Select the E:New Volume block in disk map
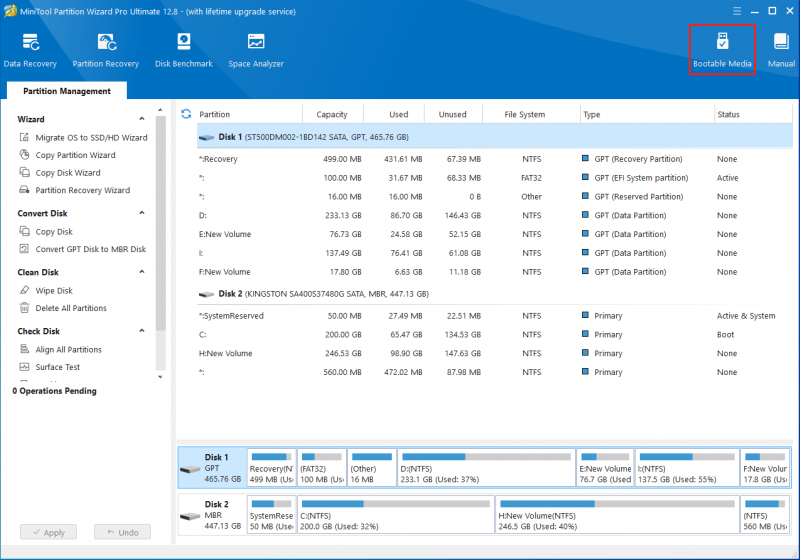The height and width of the screenshot is (560, 800). 606,467
